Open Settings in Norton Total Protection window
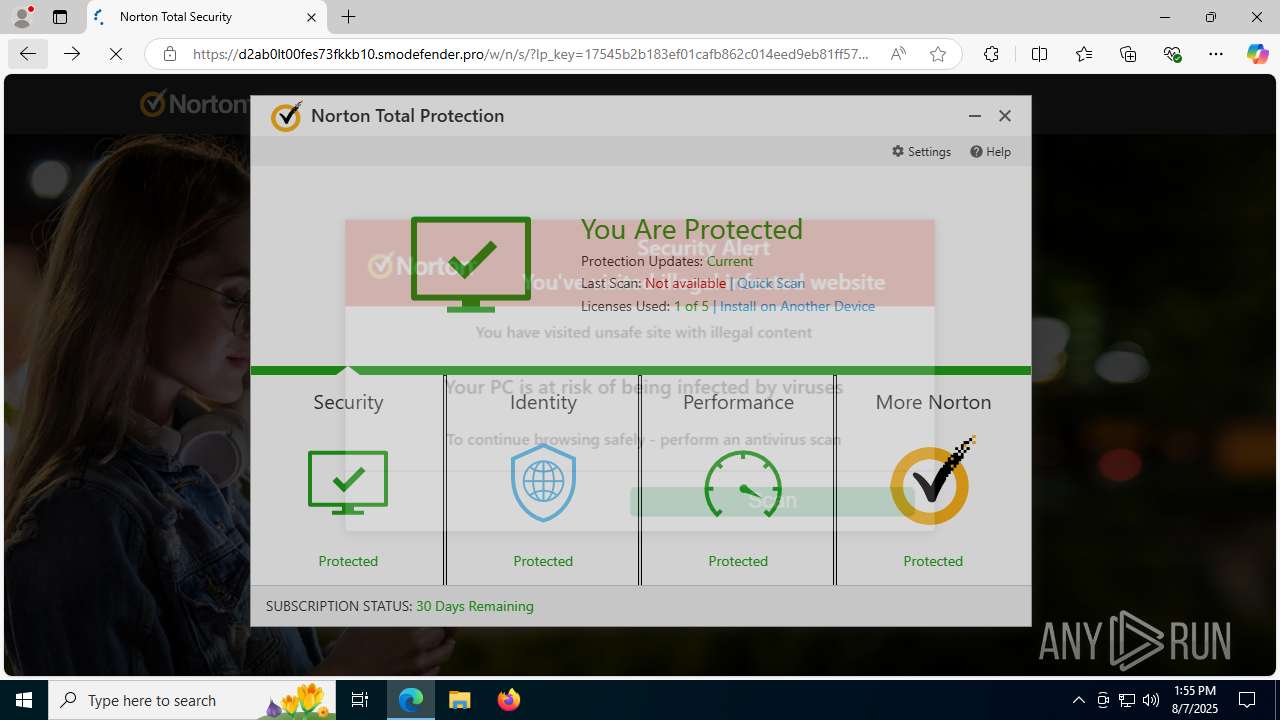 click(921, 151)
